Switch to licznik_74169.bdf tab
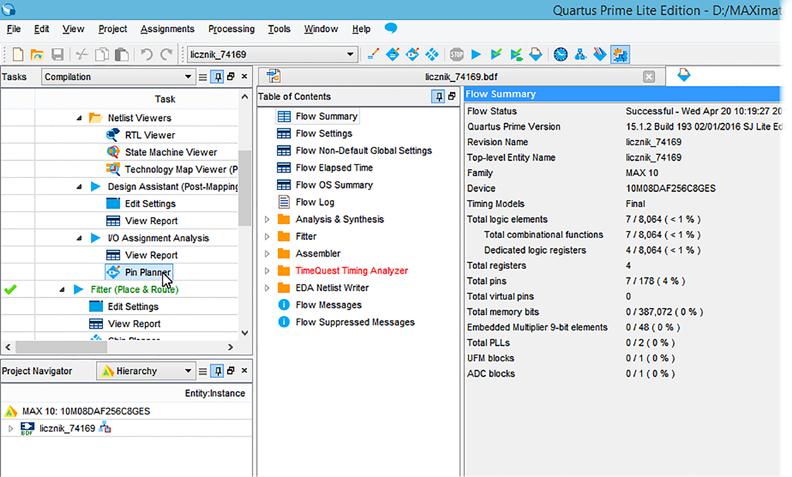The width and height of the screenshot is (792, 477). point(461,76)
